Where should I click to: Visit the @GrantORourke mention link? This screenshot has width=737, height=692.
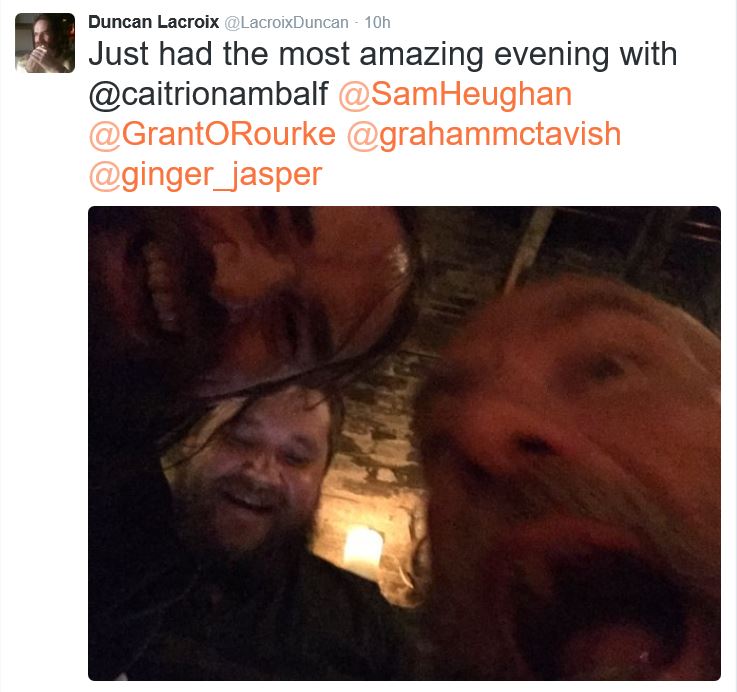point(212,134)
